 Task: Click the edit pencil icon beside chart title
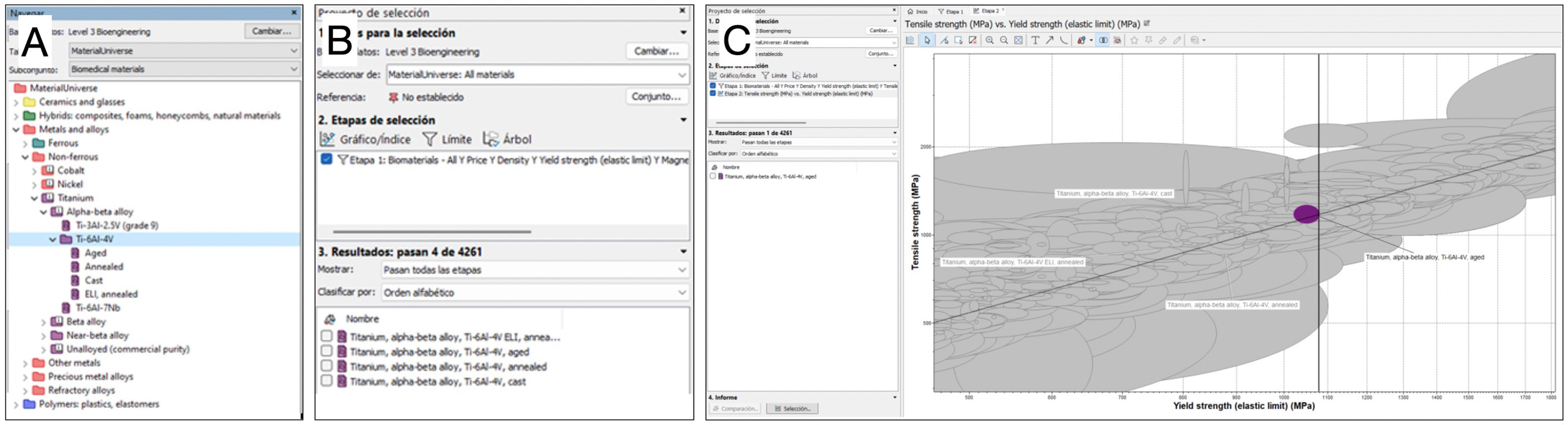click(x=1147, y=23)
